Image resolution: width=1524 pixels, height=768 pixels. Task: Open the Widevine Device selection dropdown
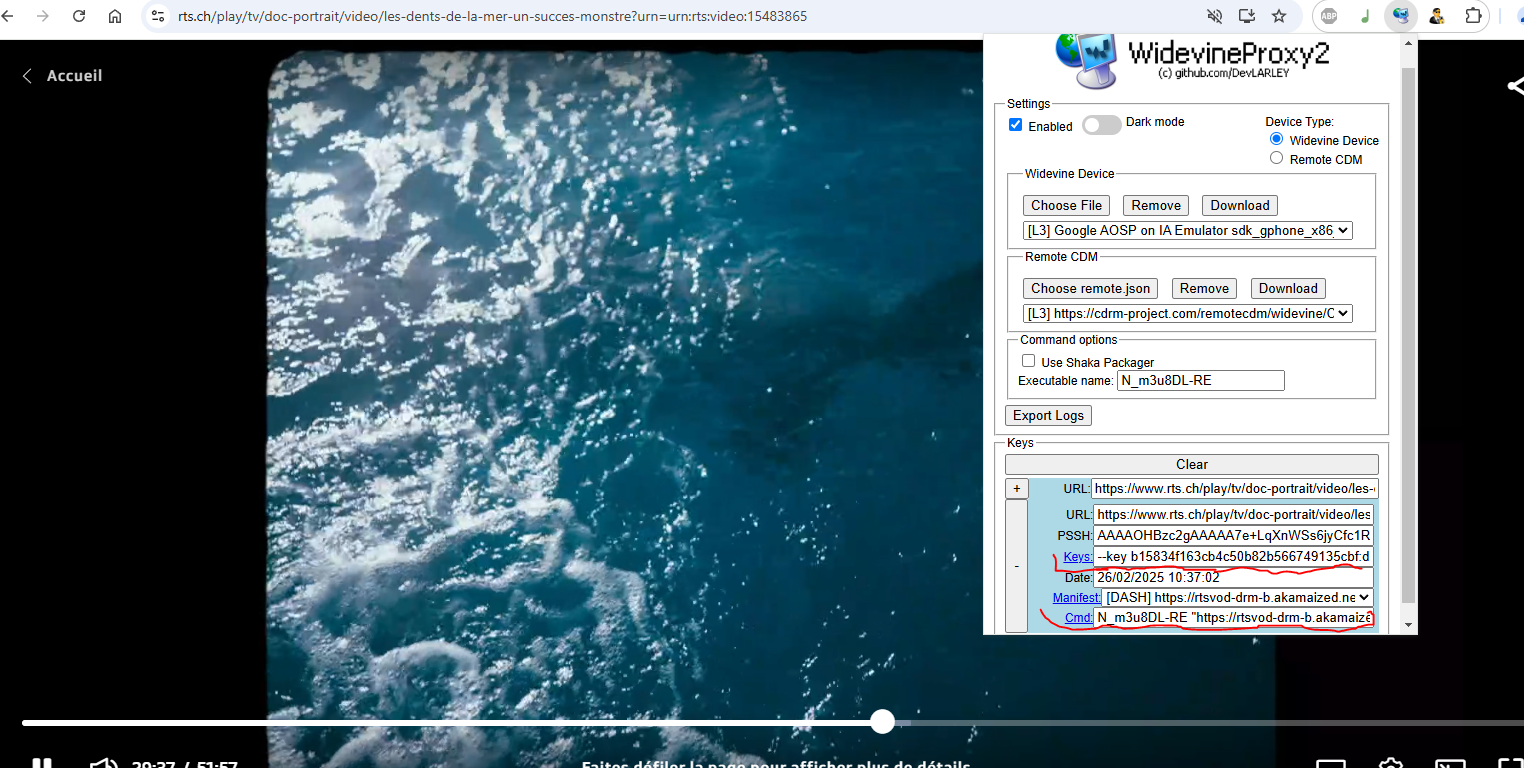(1187, 231)
